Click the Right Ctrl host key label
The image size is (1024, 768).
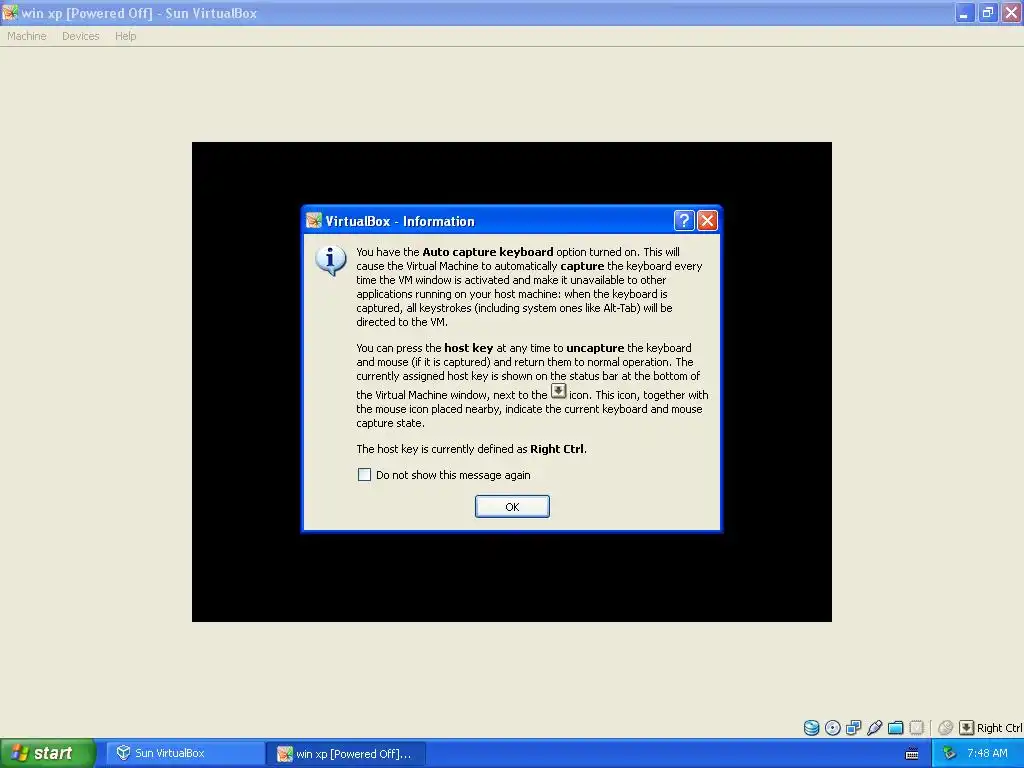(999, 728)
